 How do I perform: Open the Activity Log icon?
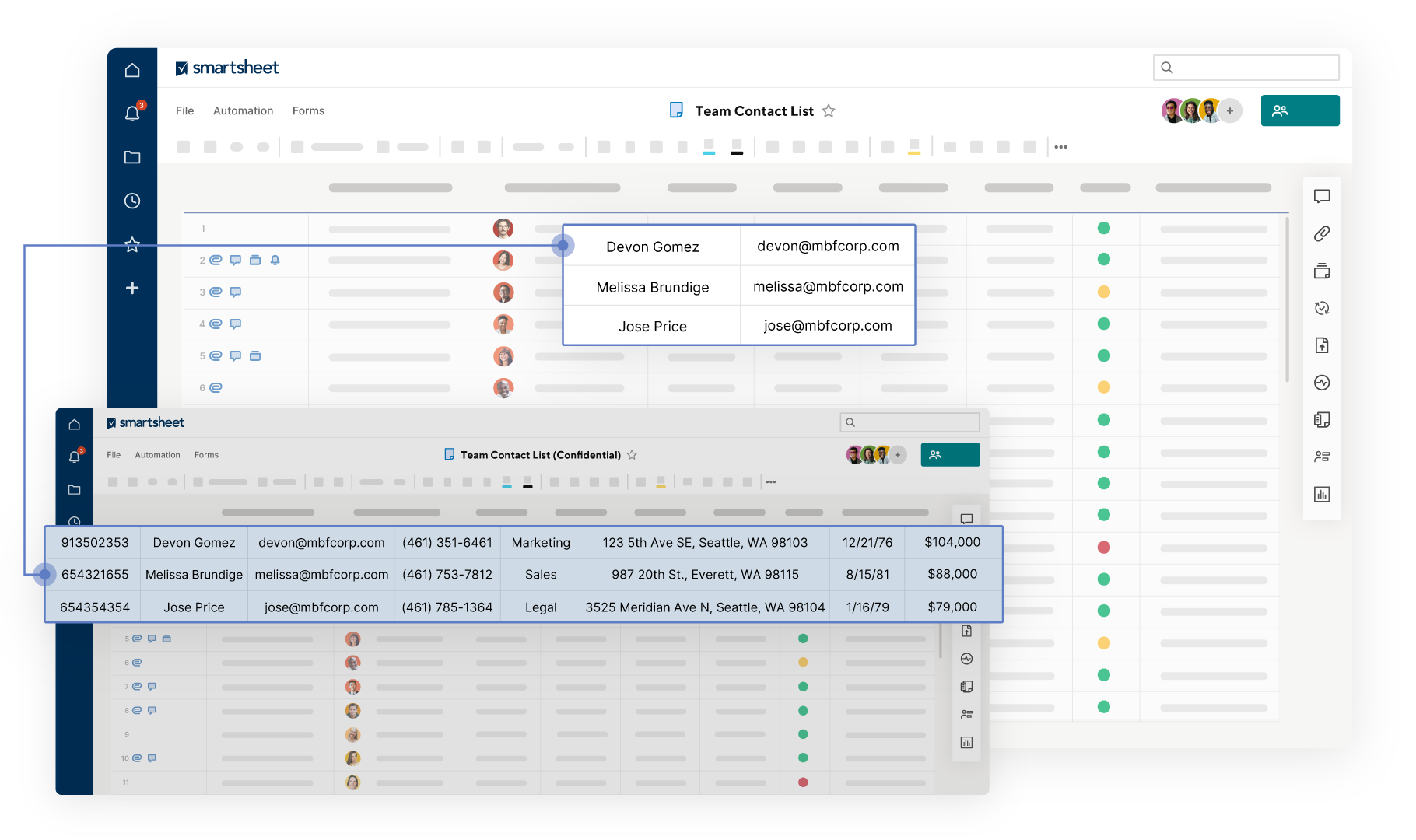click(x=1321, y=383)
